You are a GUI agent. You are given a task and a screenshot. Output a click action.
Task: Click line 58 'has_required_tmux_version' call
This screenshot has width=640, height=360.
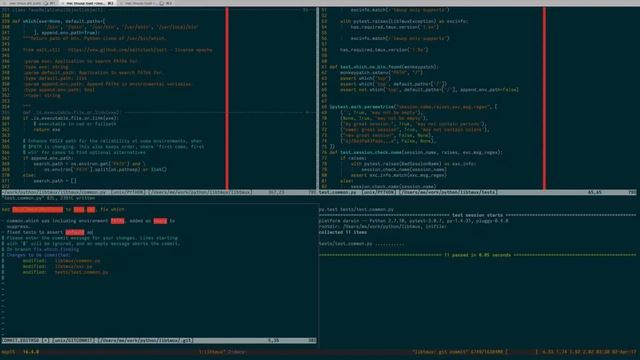coord(384,50)
